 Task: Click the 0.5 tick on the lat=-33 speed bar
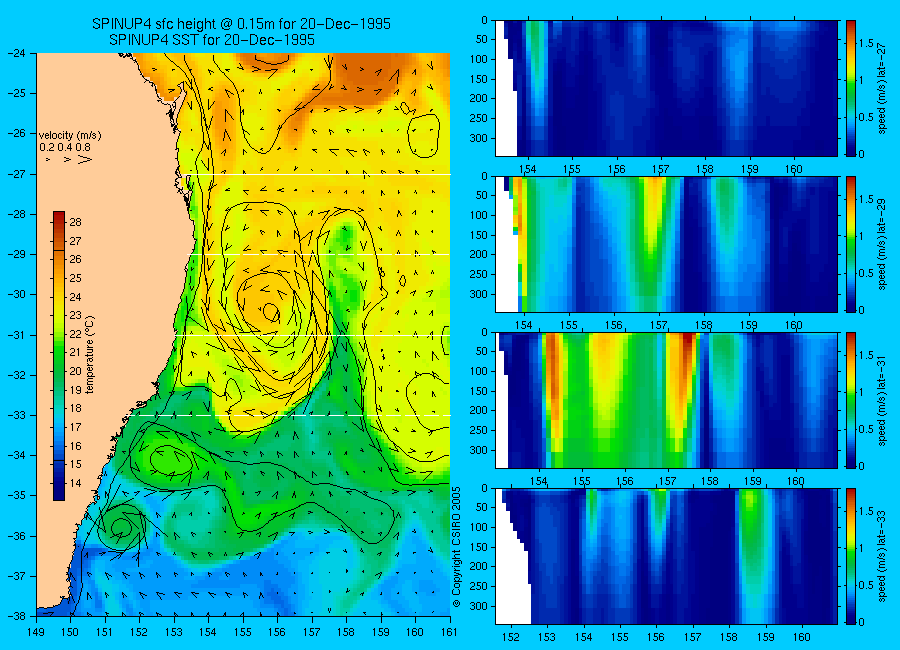click(x=866, y=585)
